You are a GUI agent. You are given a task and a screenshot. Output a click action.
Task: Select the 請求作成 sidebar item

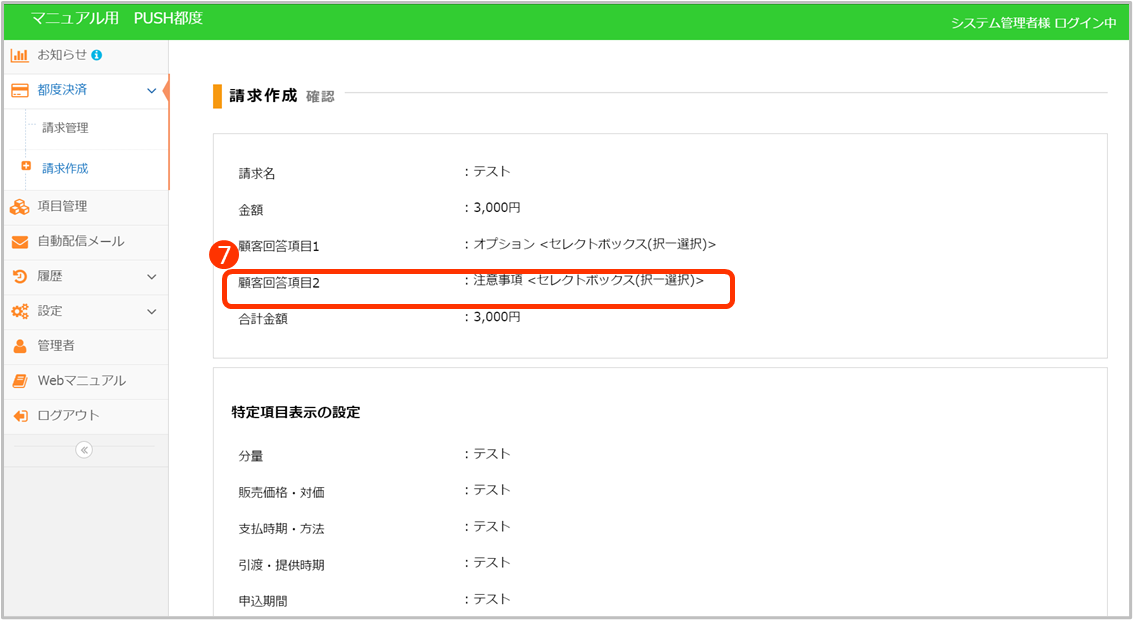65,168
